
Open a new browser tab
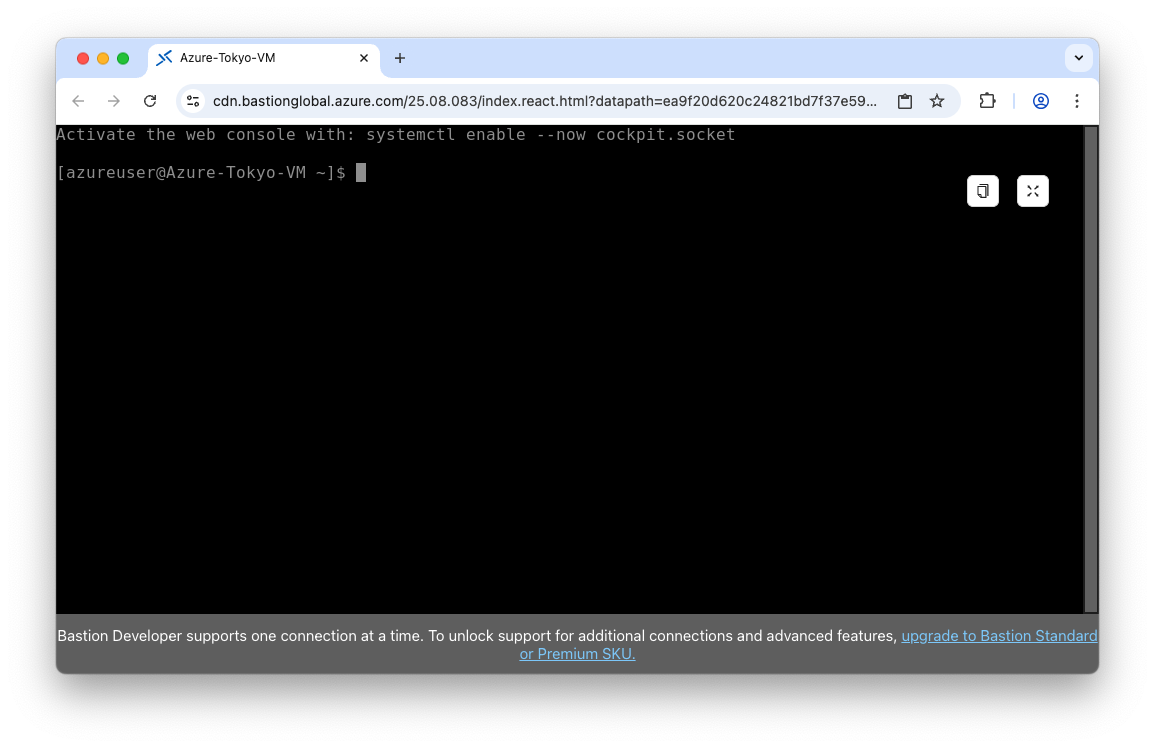coord(400,58)
